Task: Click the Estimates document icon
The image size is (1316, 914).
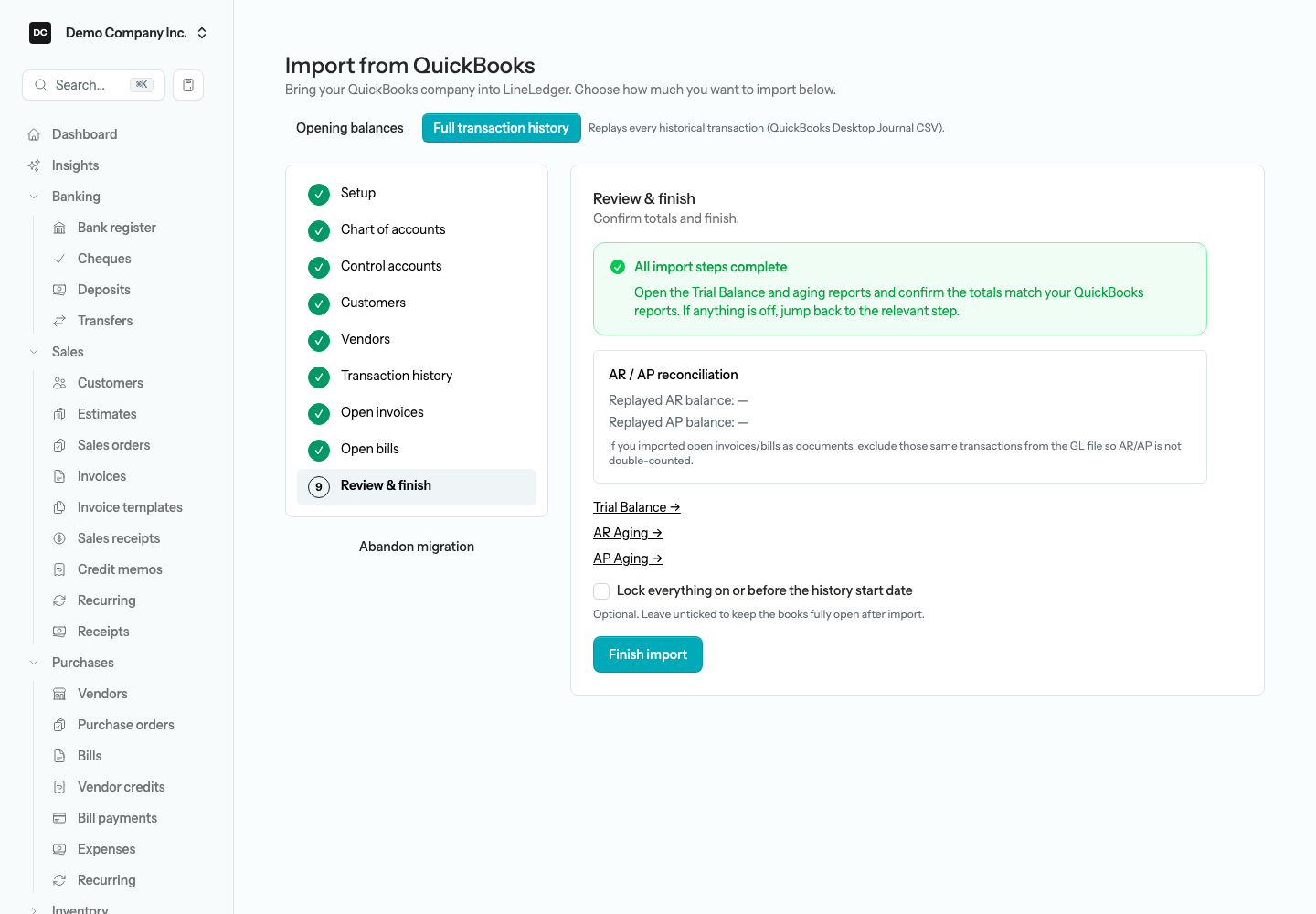Action: click(x=59, y=414)
